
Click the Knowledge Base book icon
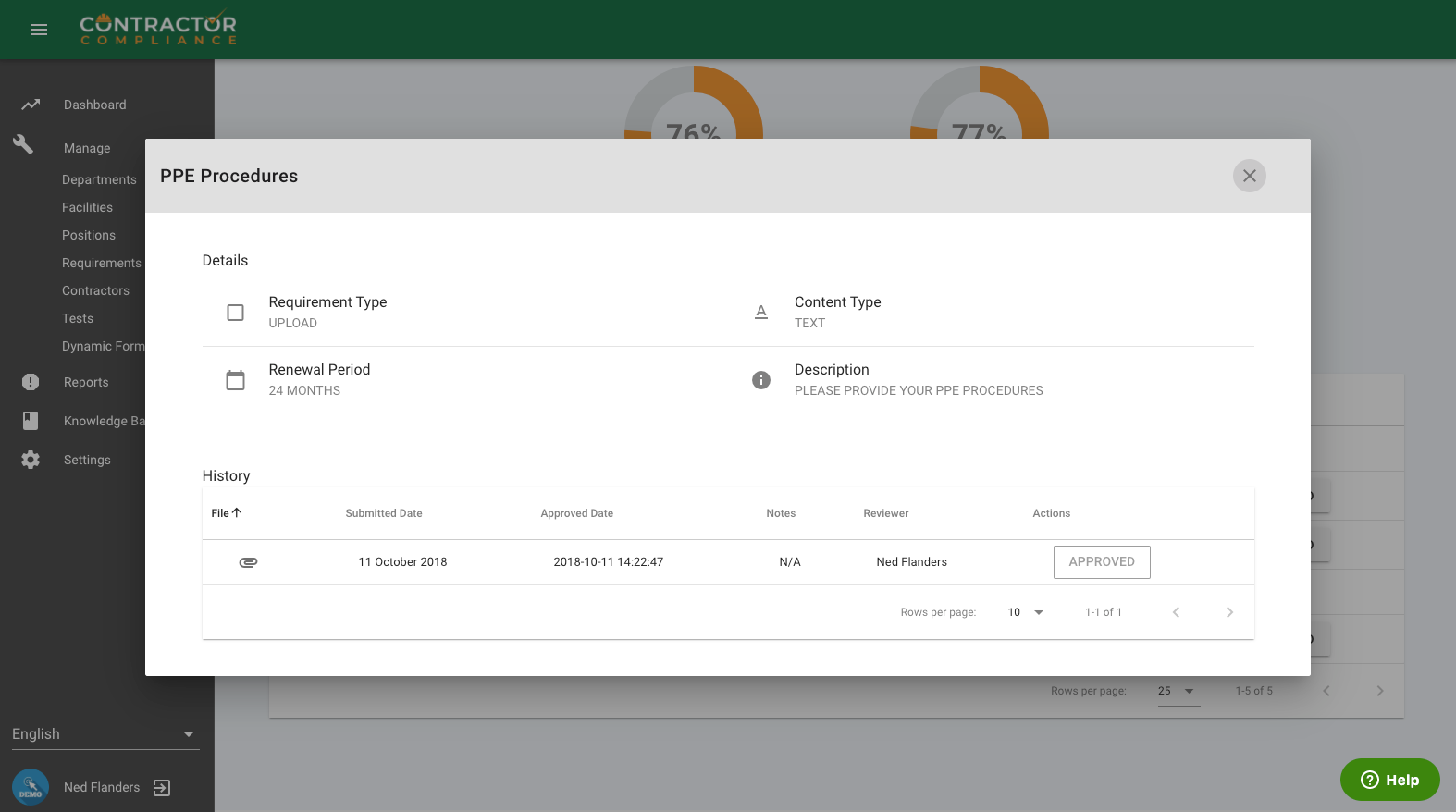[x=31, y=421]
